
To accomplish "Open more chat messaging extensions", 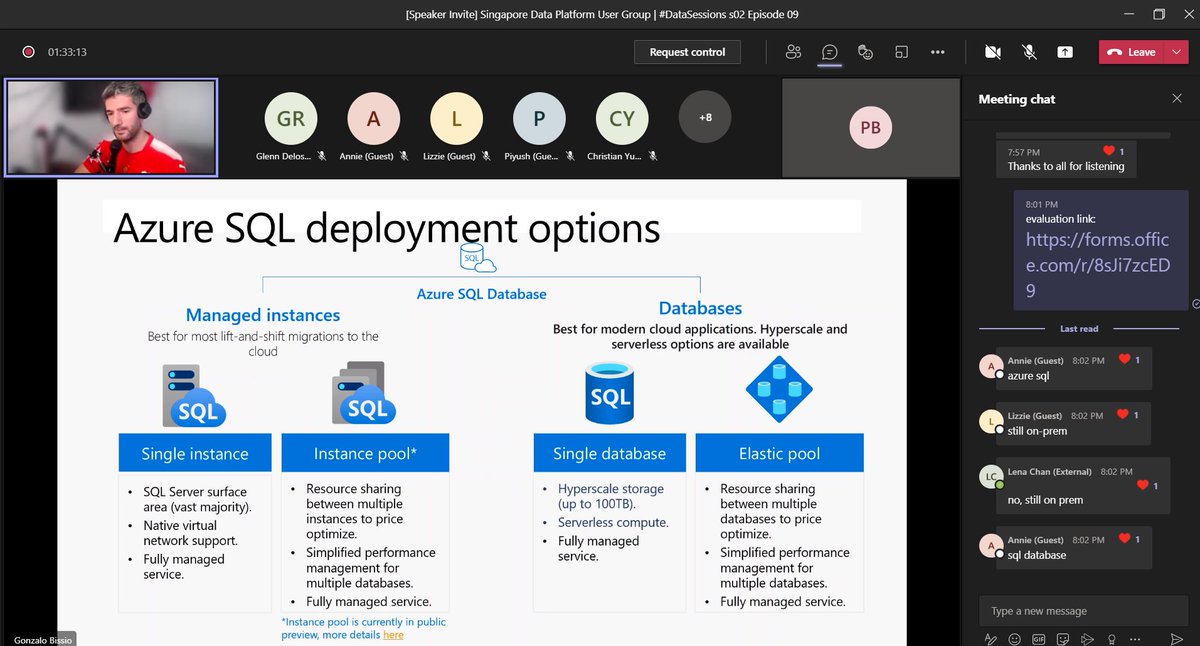I will coord(1135,638).
